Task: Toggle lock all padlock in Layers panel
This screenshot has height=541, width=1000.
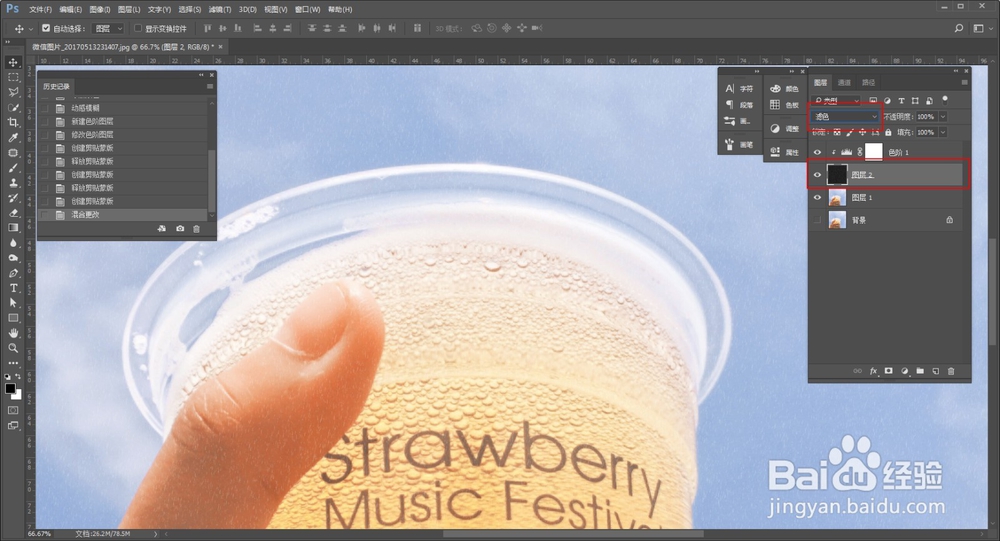Action: [x=888, y=132]
